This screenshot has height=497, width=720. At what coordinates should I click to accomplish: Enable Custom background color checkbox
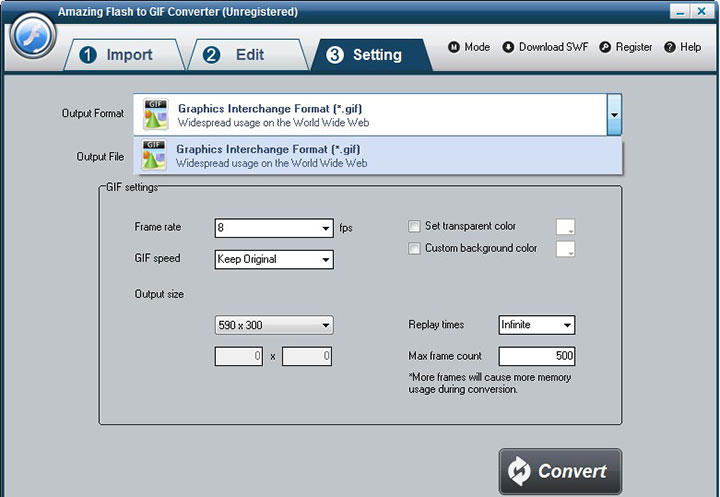pos(414,248)
